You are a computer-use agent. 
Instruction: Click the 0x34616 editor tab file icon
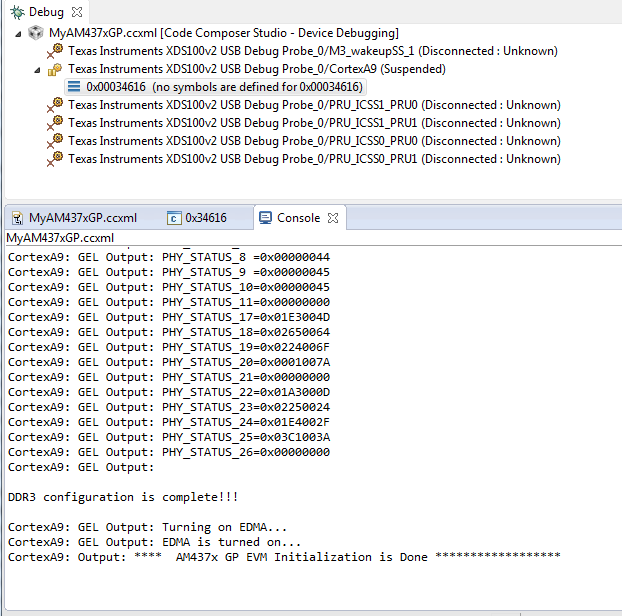coord(174,218)
